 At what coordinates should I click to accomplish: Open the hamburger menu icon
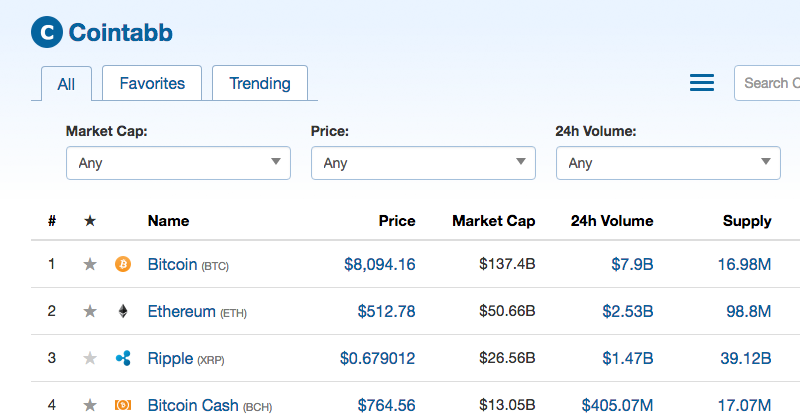[x=702, y=83]
